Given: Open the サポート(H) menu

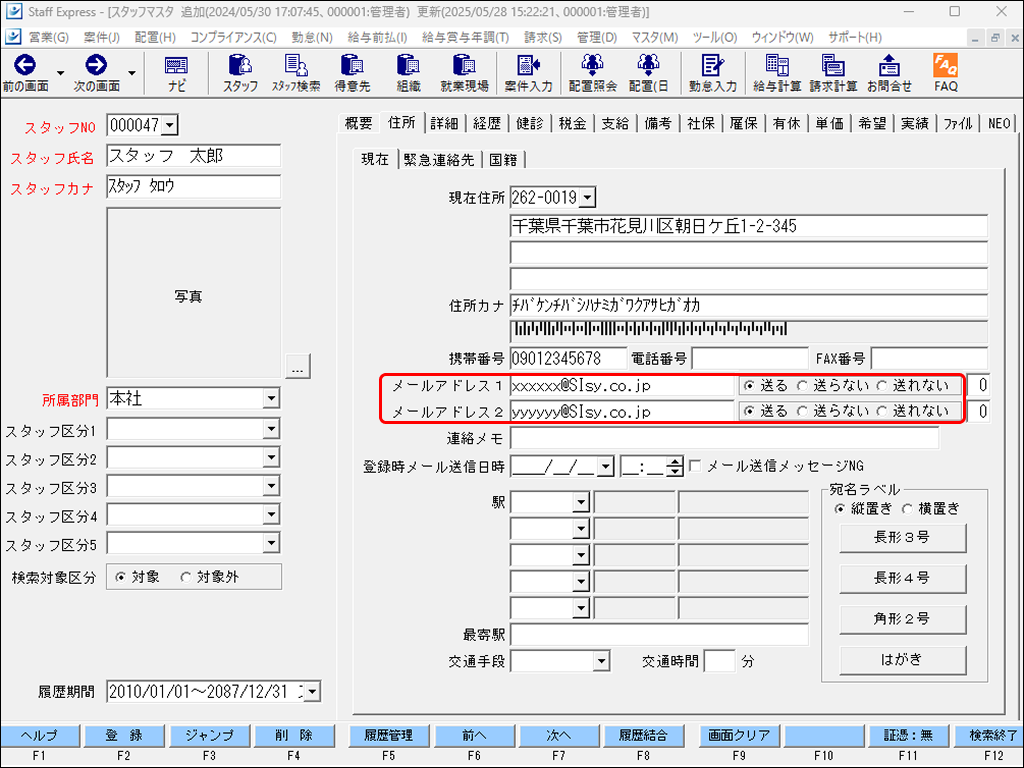Looking at the screenshot, I should (854, 37).
